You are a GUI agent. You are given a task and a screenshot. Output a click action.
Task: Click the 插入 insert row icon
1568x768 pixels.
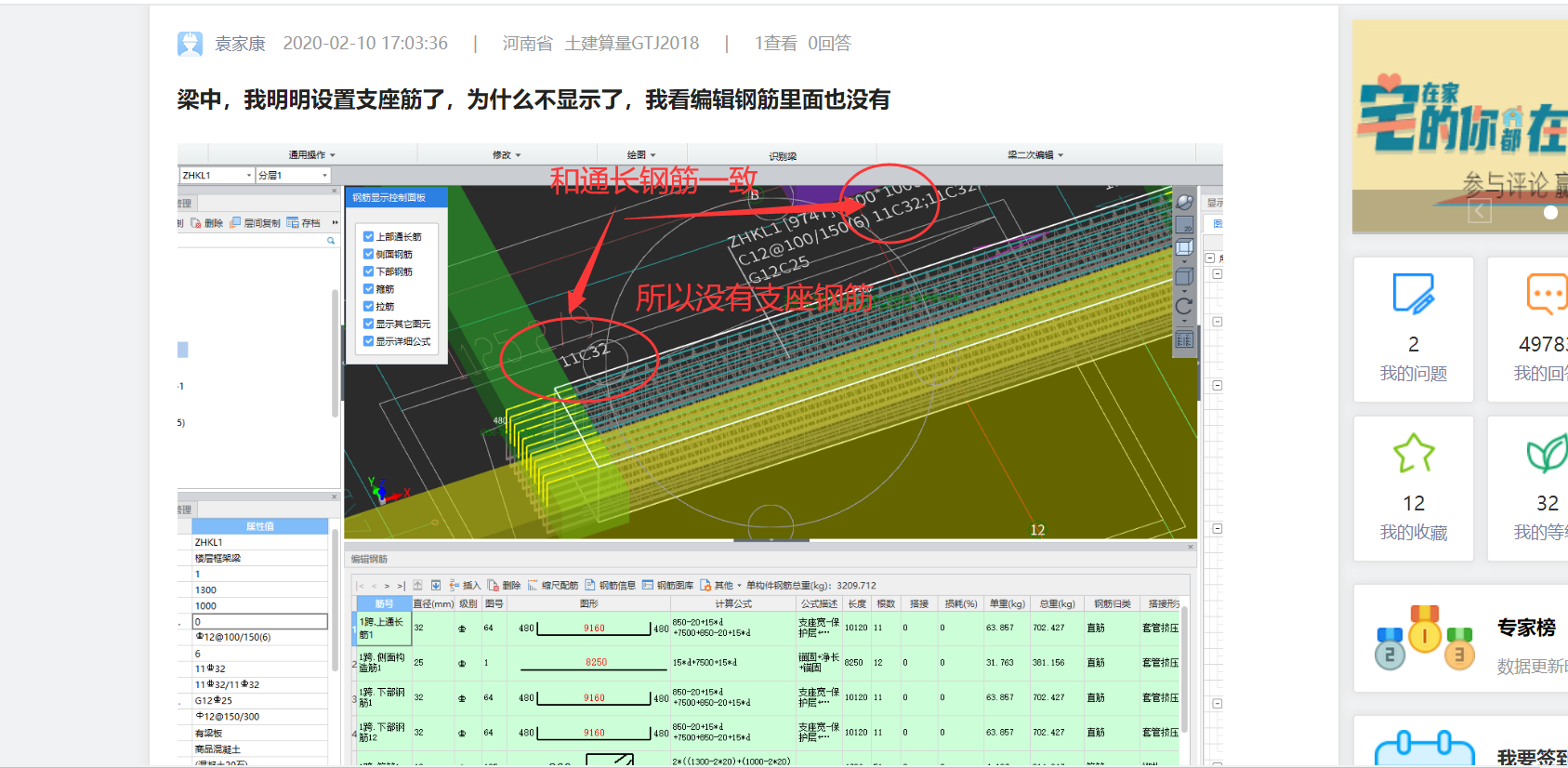455,585
